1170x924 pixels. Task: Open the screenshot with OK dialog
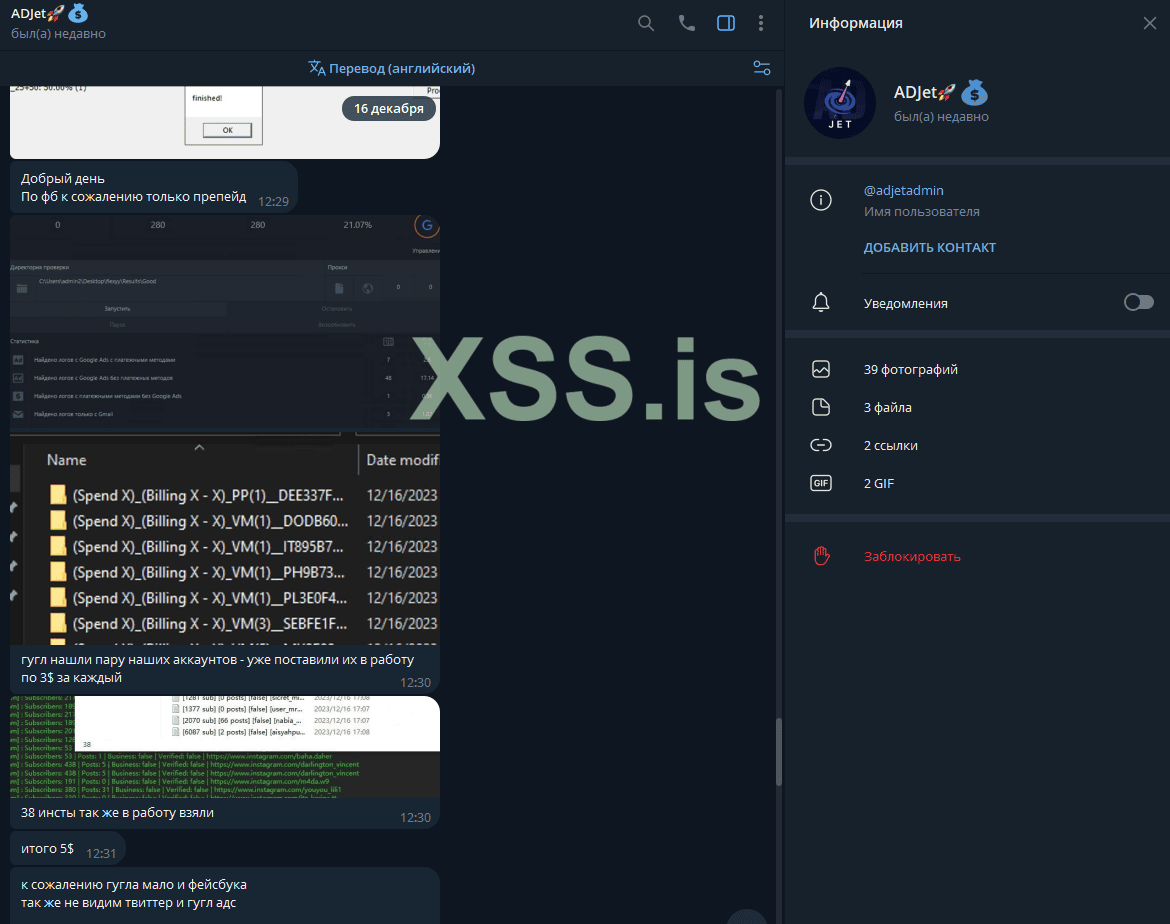click(225, 122)
